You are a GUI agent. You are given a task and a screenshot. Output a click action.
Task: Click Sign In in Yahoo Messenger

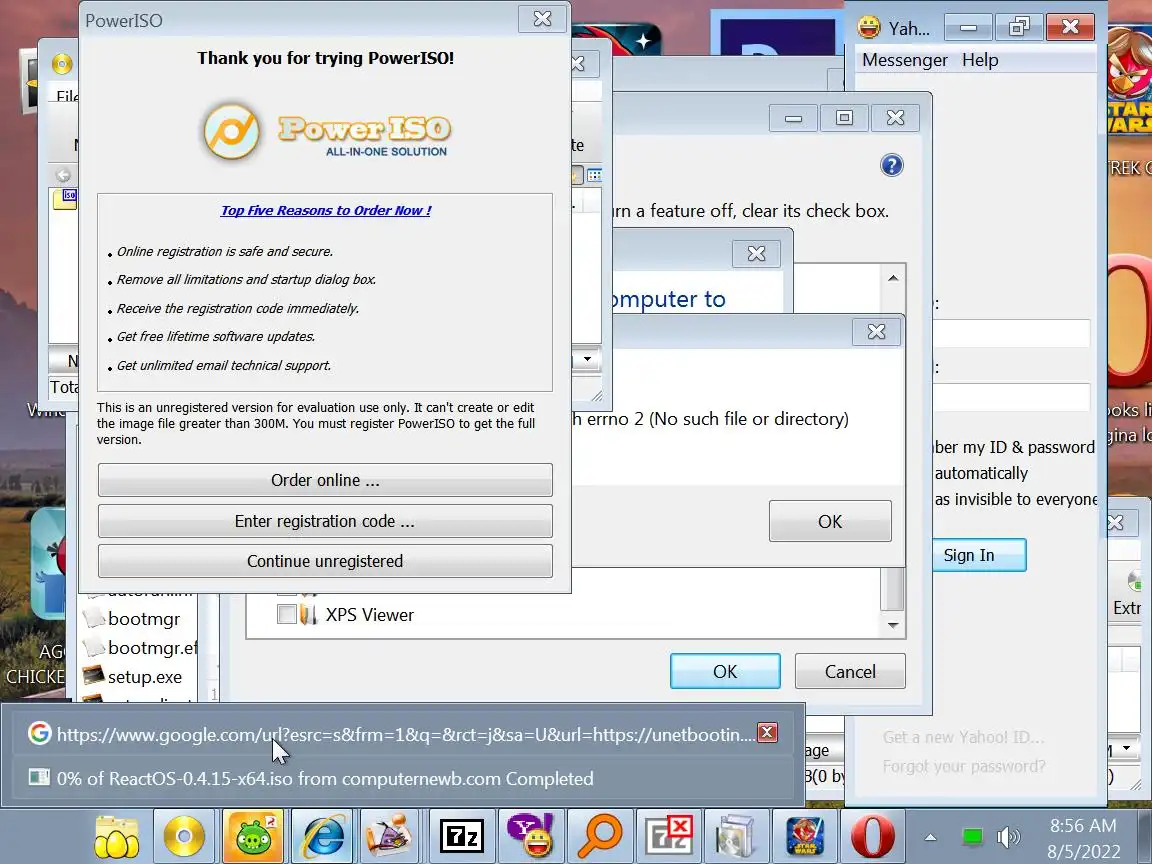tap(979, 555)
